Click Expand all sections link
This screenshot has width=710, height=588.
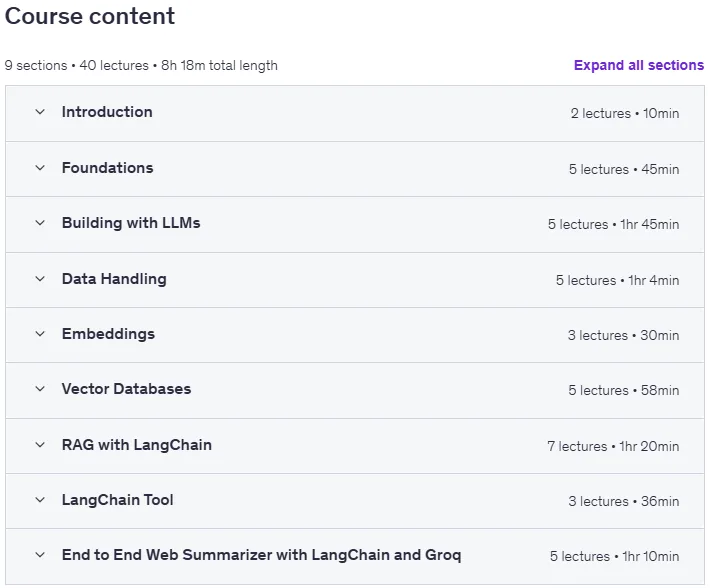[x=639, y=65]
